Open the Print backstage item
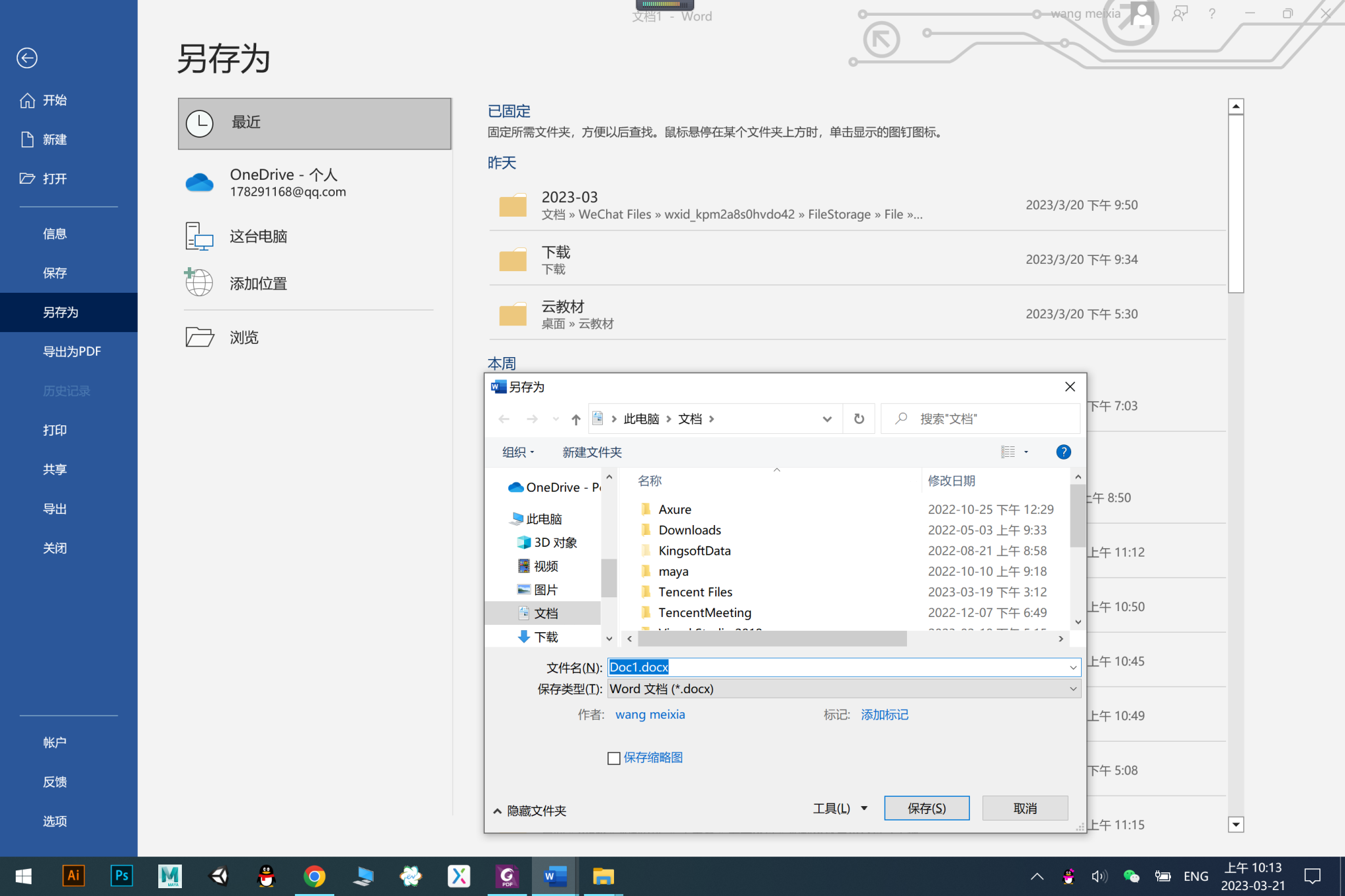 [x=55, y=430]
